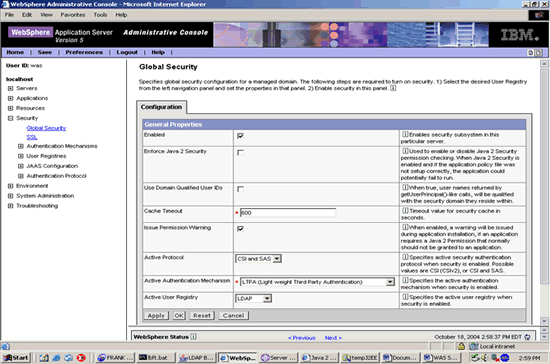Click the Apply button

click(x=156, y=316)
